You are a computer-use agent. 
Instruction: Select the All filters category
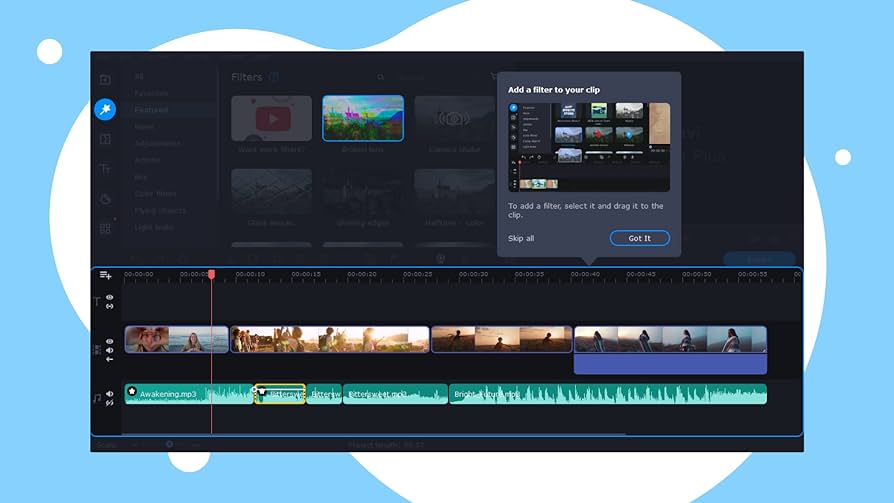click(139, 76)
